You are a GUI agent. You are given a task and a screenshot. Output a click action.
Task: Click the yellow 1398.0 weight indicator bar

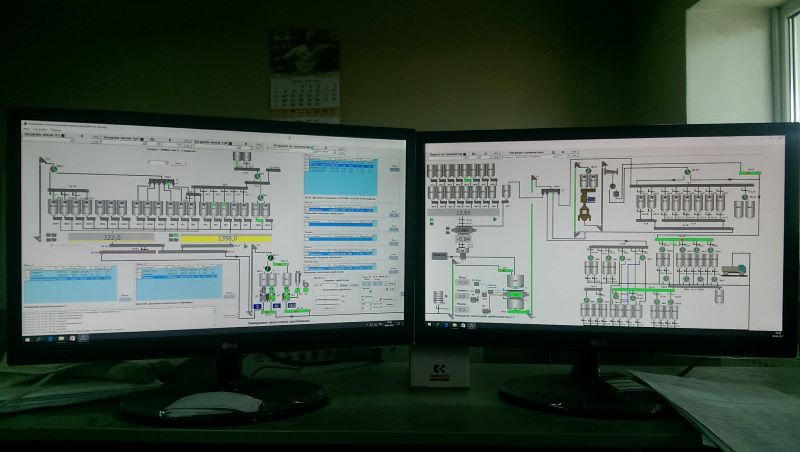225,238
